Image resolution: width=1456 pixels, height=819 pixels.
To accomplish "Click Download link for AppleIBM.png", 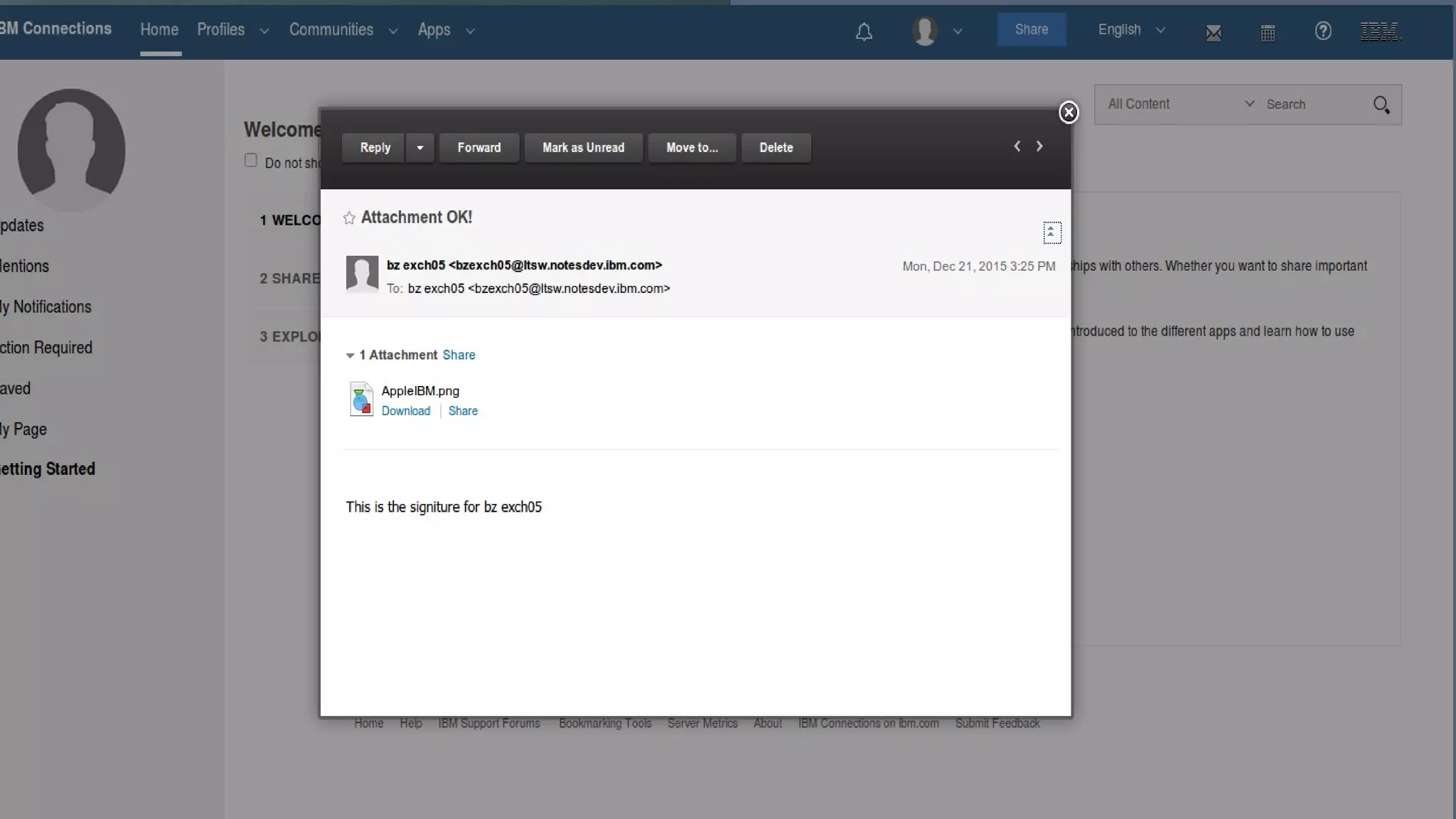I will coord(406,411).
